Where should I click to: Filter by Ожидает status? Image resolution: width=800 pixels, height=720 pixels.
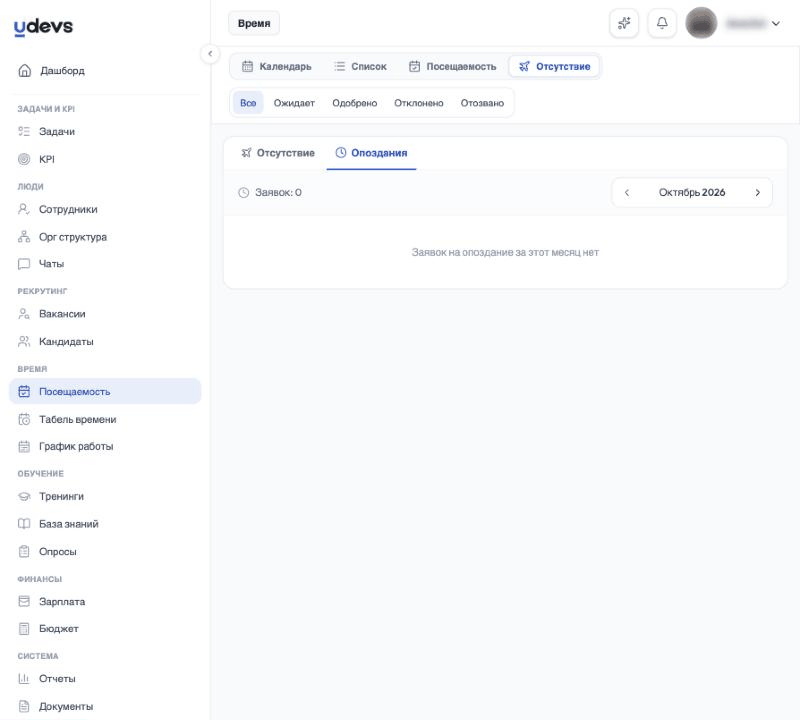pos(294,103)
